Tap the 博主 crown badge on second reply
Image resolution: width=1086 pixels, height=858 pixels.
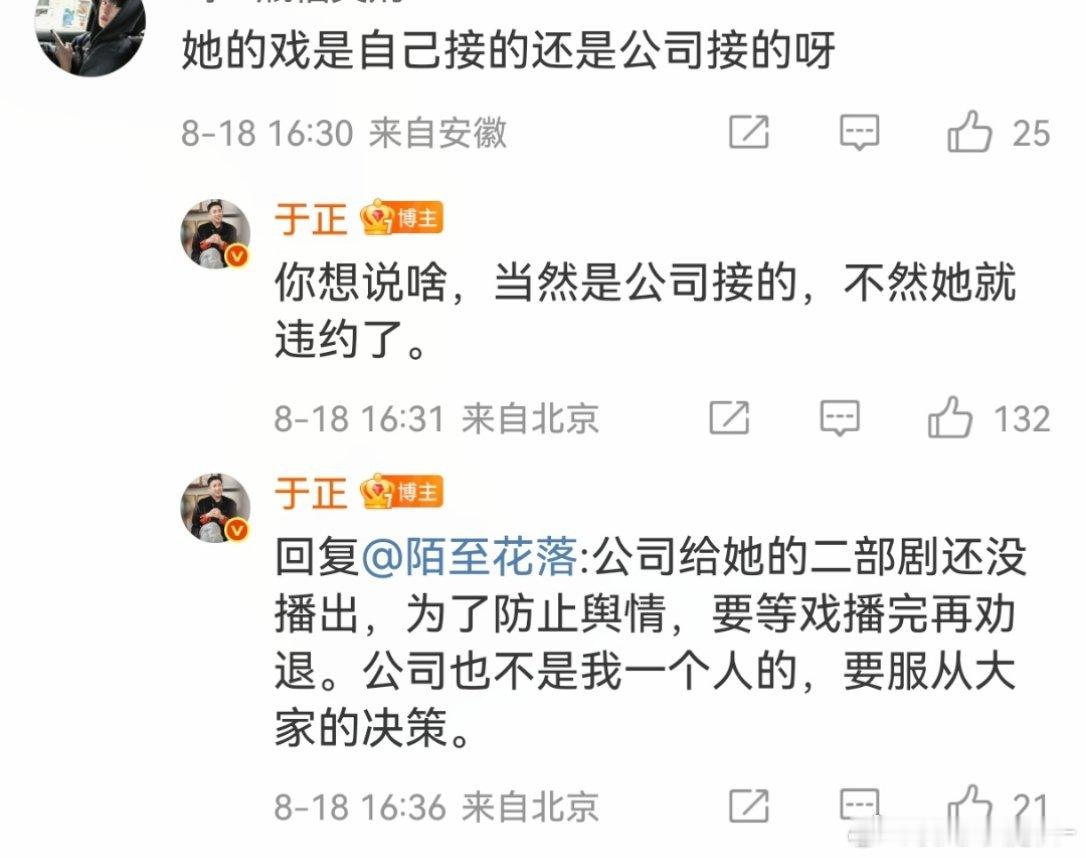click(x=402, y=492)
